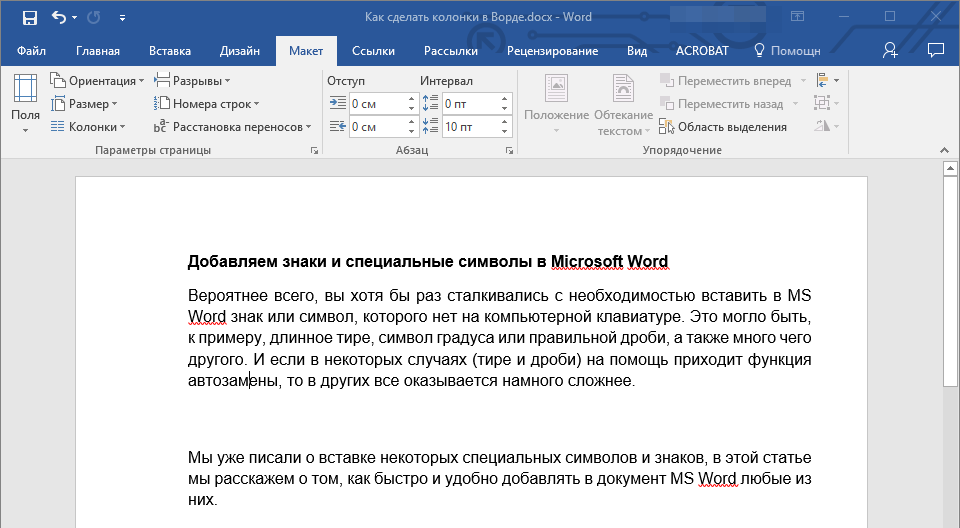Open the Параметры страницы dialog launcher
960x528 pixels.
(x=315, y=151)
